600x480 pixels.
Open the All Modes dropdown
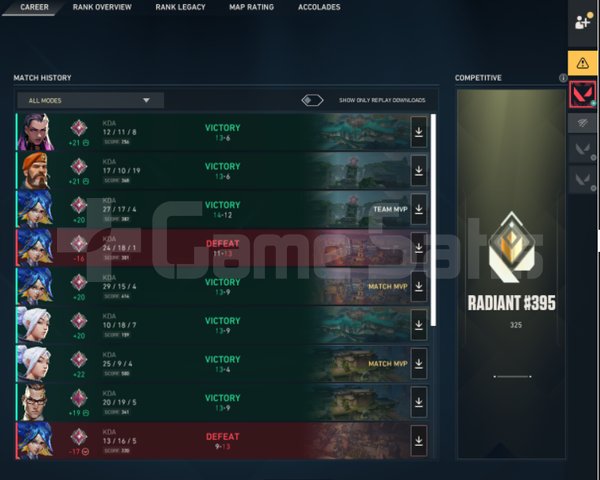click(91, 100)
